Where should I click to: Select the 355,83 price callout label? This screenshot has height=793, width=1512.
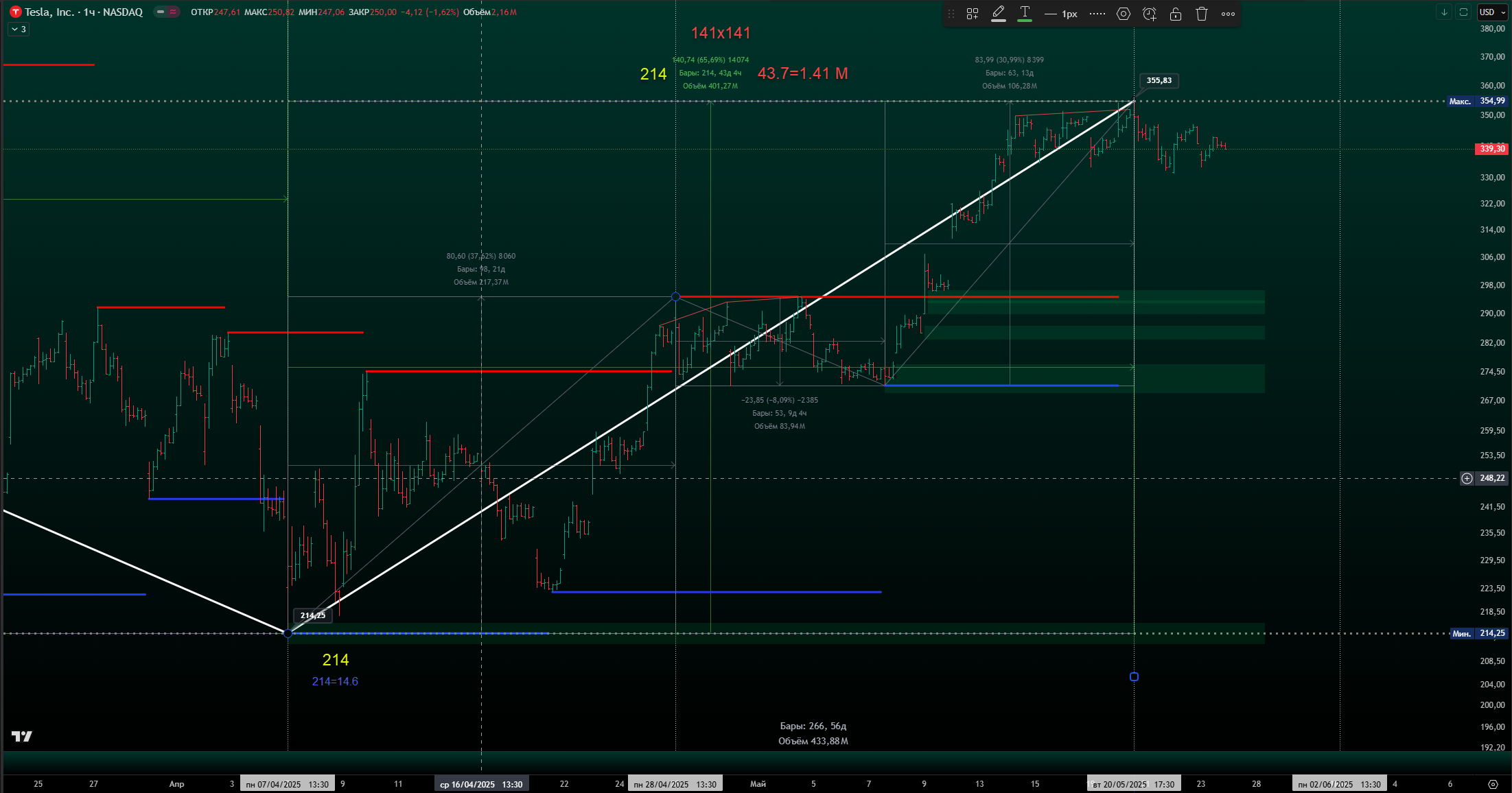click(1159, 80)
